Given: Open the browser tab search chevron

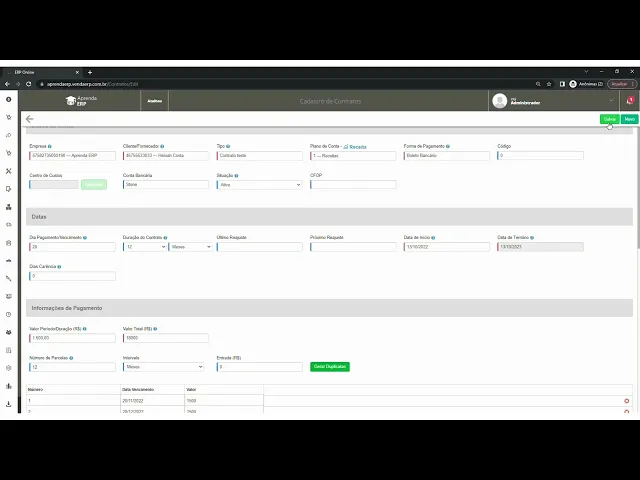Looking at the screenshot, I should (x=586, y=71).
